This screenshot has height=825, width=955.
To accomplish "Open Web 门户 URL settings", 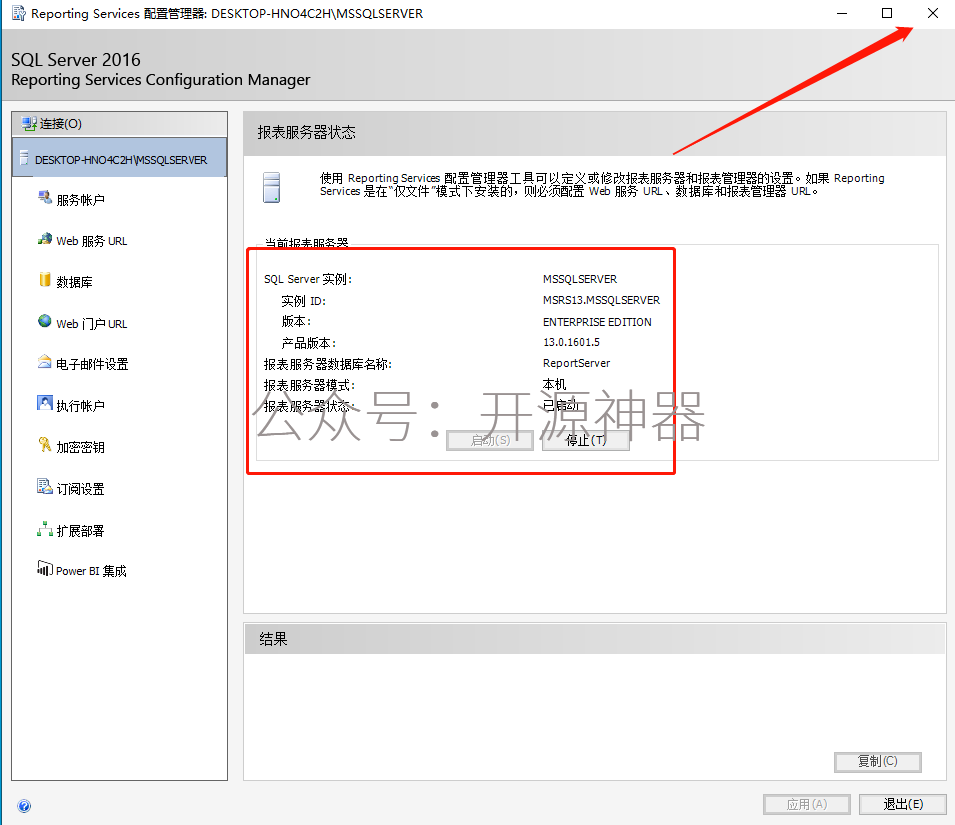I will [x=92, y=324].
